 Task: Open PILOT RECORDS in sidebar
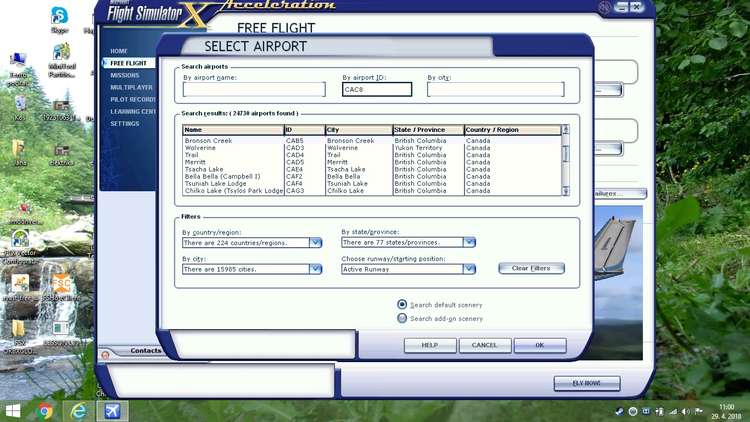coord(132,100)
